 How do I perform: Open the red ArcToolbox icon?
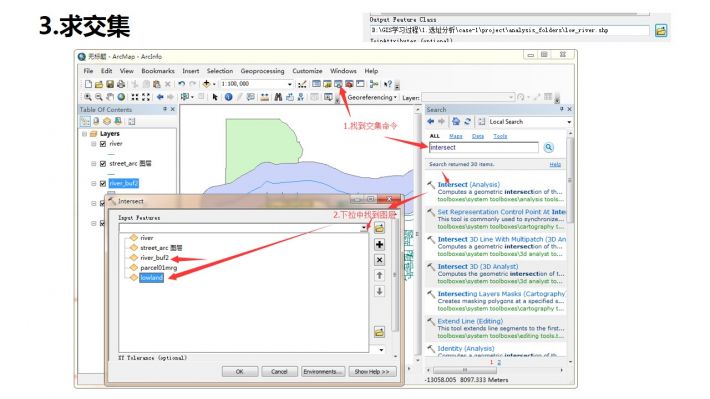[349, 84]
